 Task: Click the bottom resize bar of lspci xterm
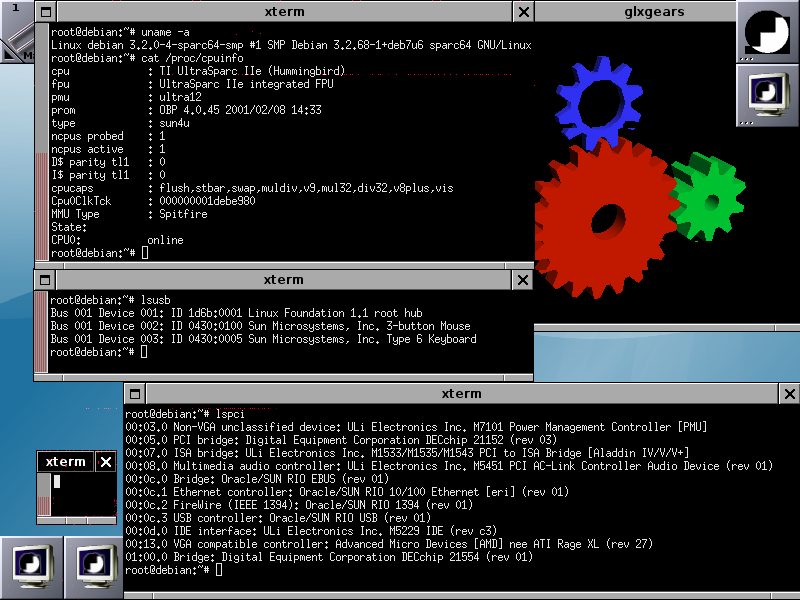[462, 596]
